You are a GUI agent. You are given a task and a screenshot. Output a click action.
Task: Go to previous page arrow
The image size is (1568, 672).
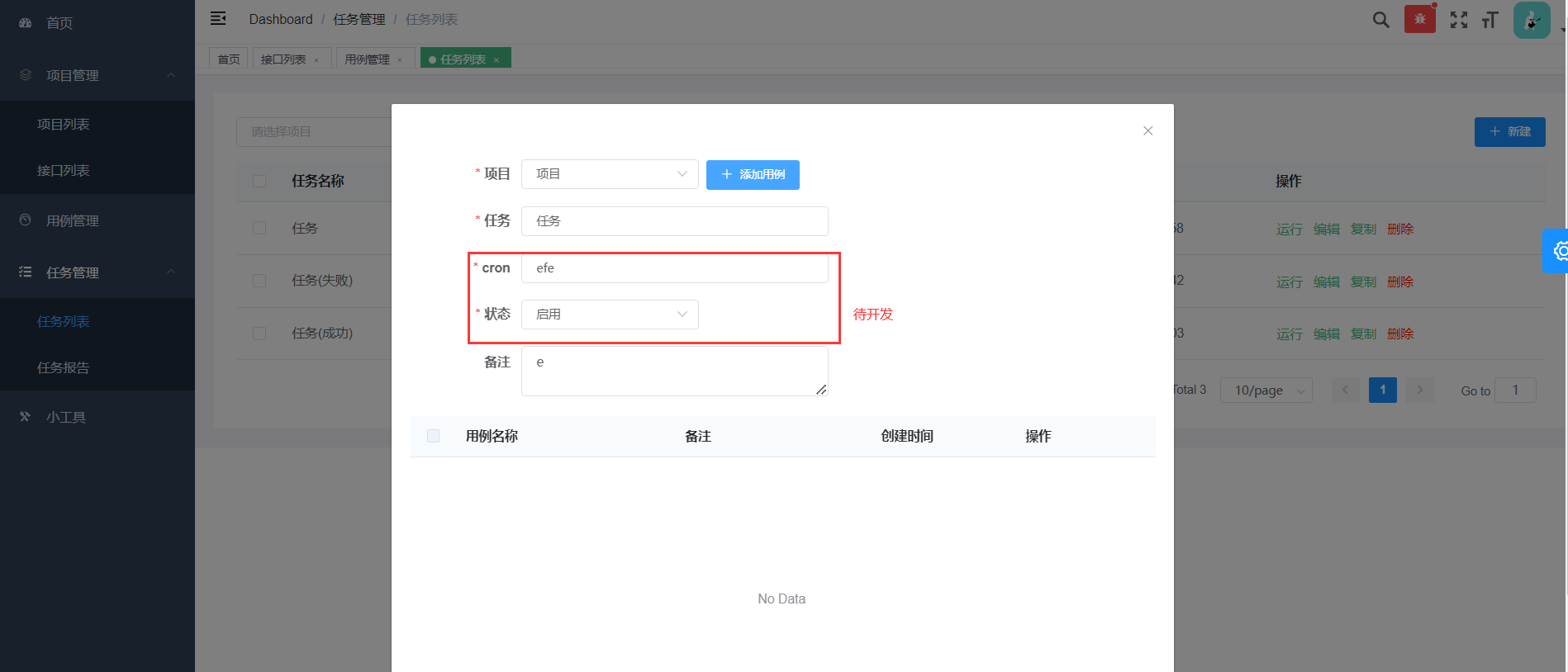click(x=1345, y=390)
